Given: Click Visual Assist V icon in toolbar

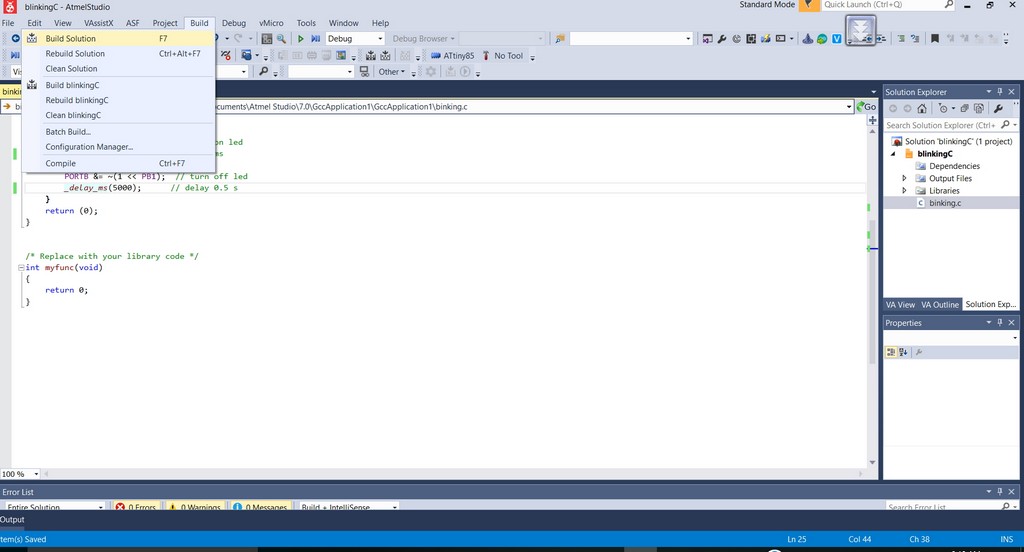Looking at the screenshot, I should pyautogui.click(x=836, y=39).
